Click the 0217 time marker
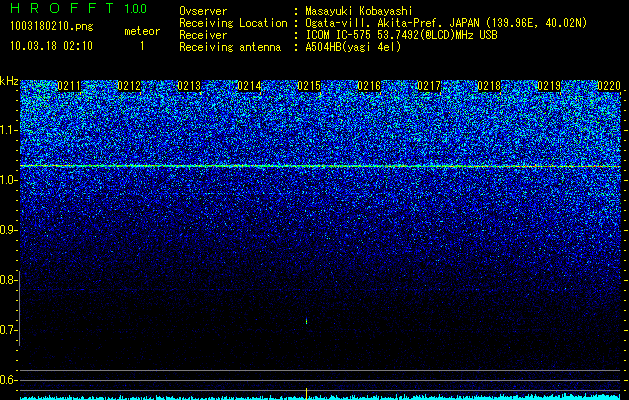629x400 pixels. click(429, 86)
